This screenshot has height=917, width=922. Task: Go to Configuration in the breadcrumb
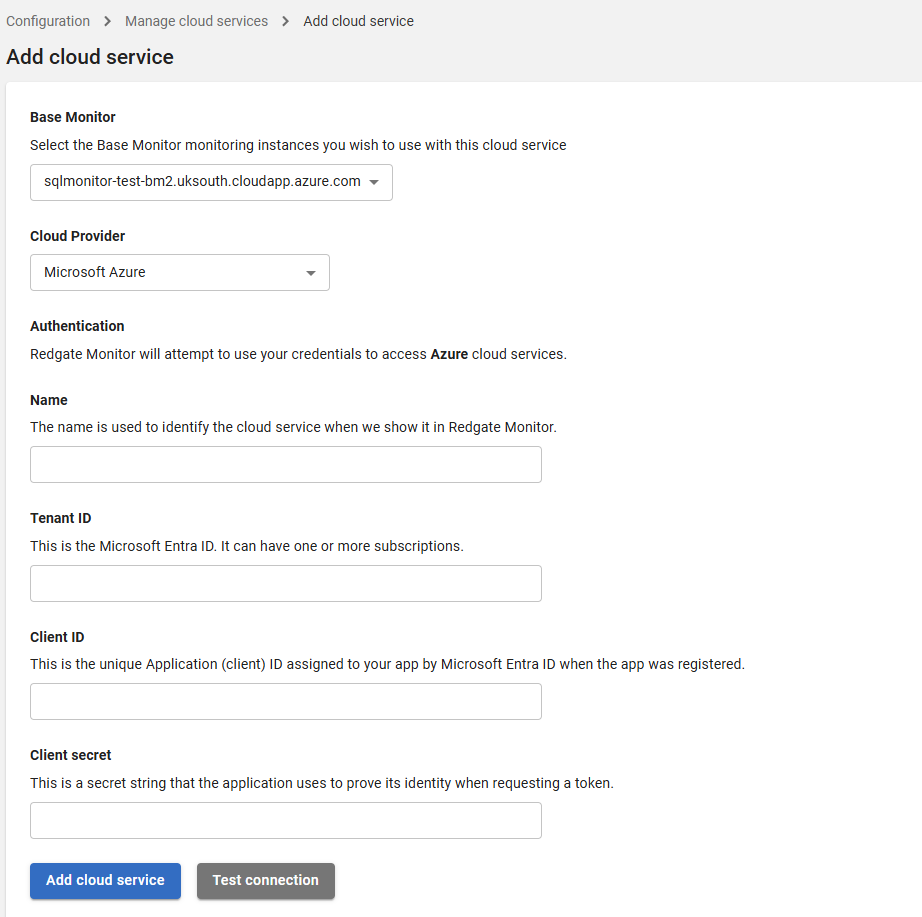point(48,21)
